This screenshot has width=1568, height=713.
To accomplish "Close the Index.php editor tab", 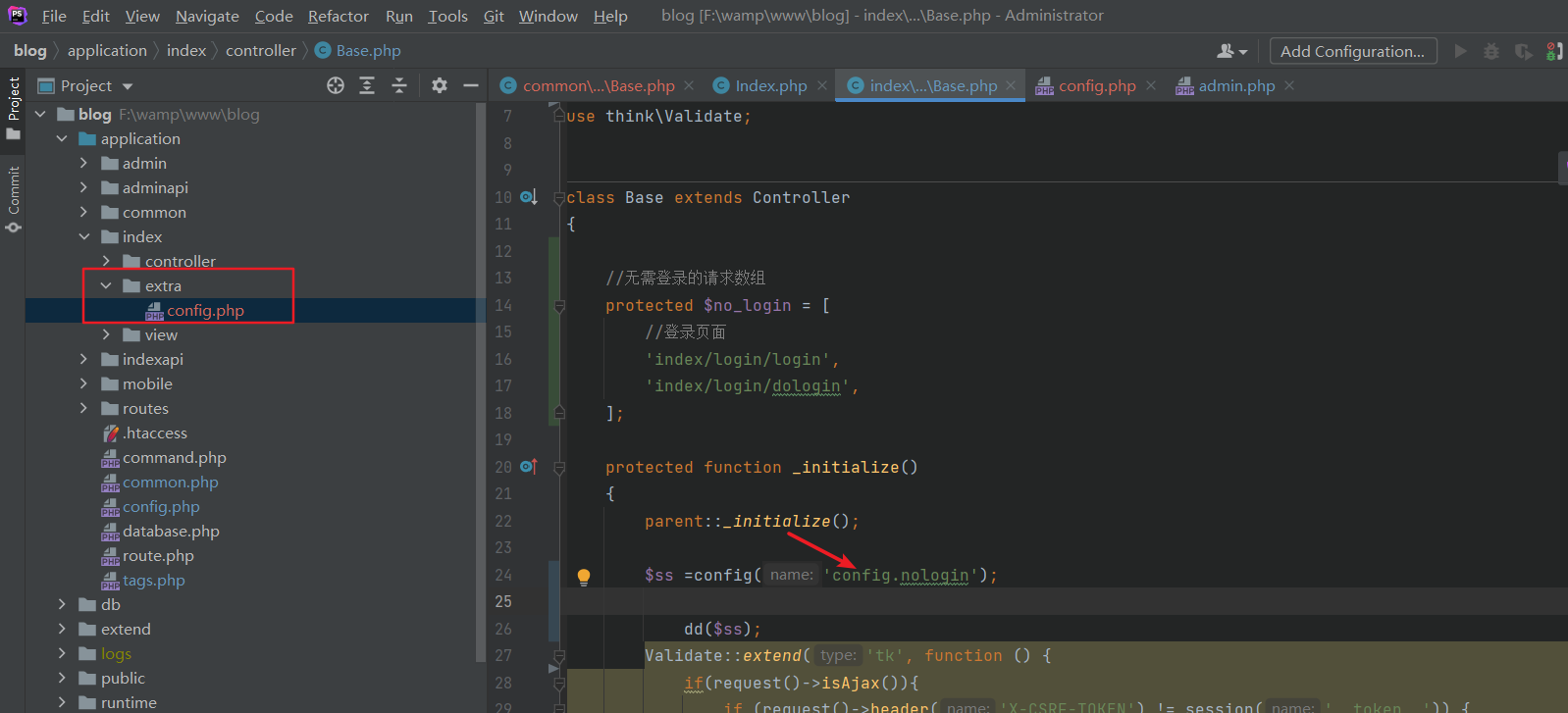I will [822, 86].
